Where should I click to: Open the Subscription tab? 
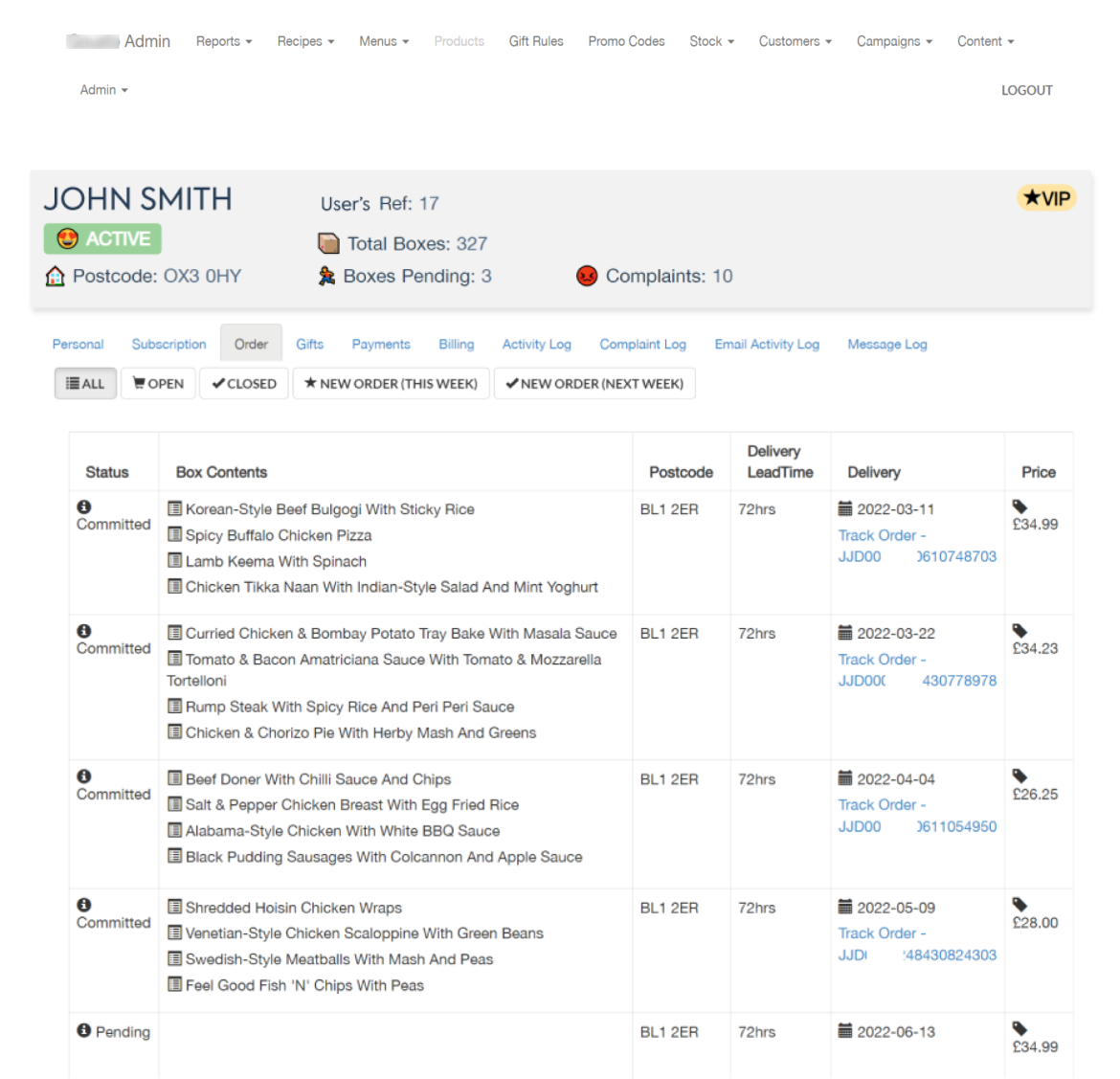[168, 345]
